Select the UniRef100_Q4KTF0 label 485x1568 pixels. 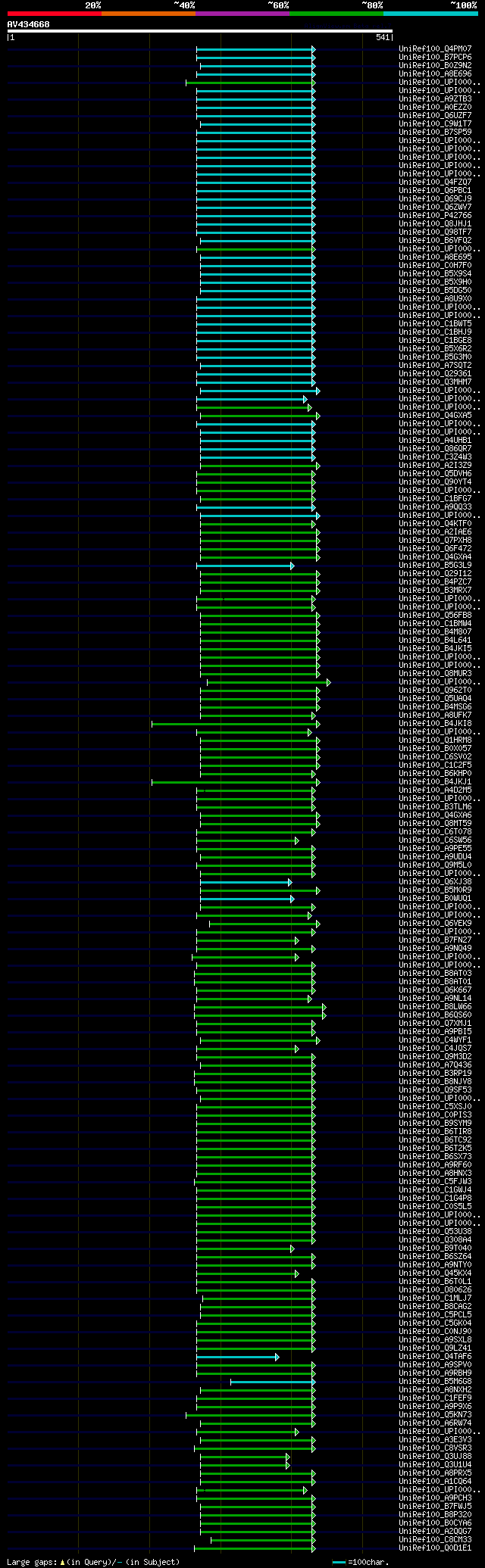(x=435, y=523)
